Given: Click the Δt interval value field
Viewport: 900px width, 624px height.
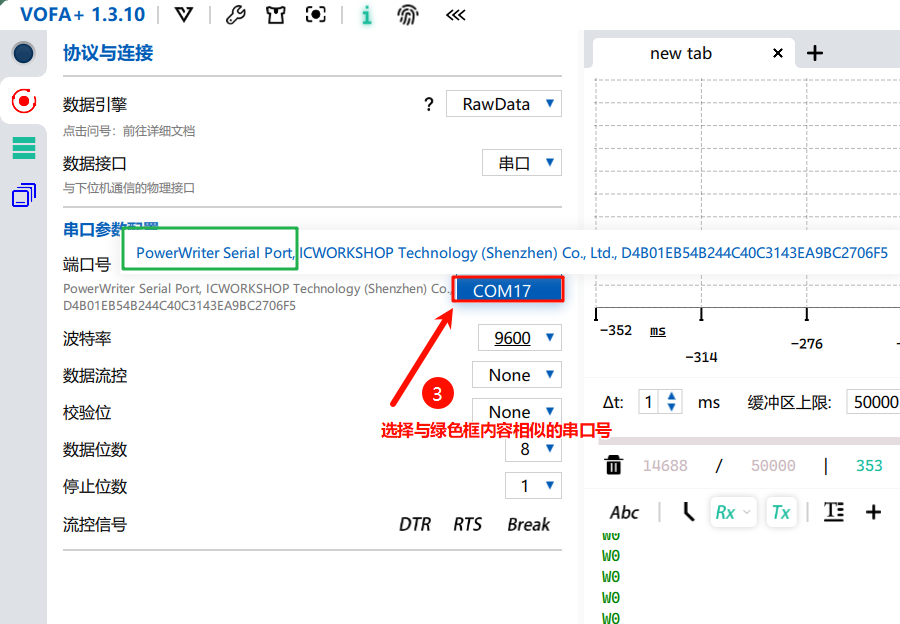Looking at the screenshot, I should (x=649, y=402).
